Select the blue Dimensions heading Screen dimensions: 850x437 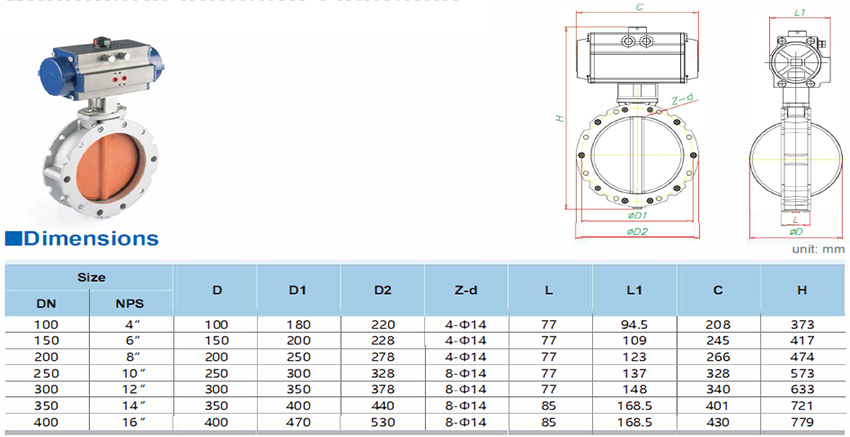click(x=82, y=238)
